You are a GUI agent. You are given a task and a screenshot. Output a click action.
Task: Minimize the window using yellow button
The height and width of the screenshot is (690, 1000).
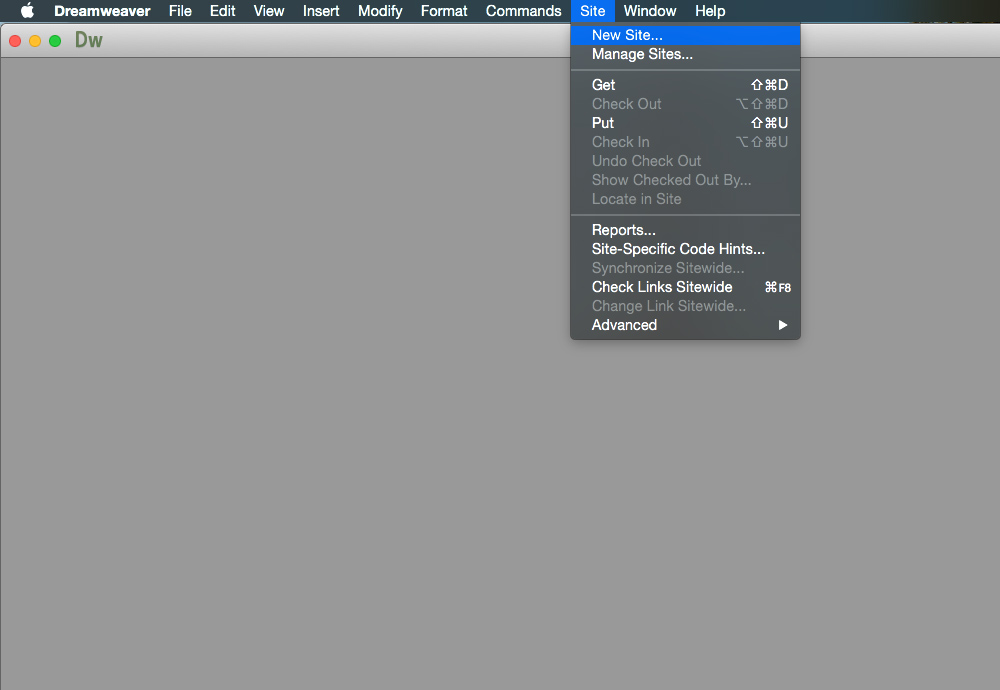tap(35, 41)
